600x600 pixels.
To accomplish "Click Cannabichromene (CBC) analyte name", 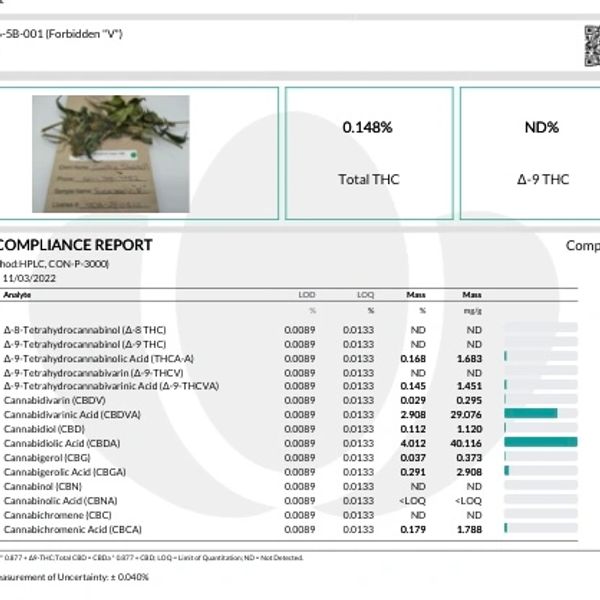I will click(57, 515).
